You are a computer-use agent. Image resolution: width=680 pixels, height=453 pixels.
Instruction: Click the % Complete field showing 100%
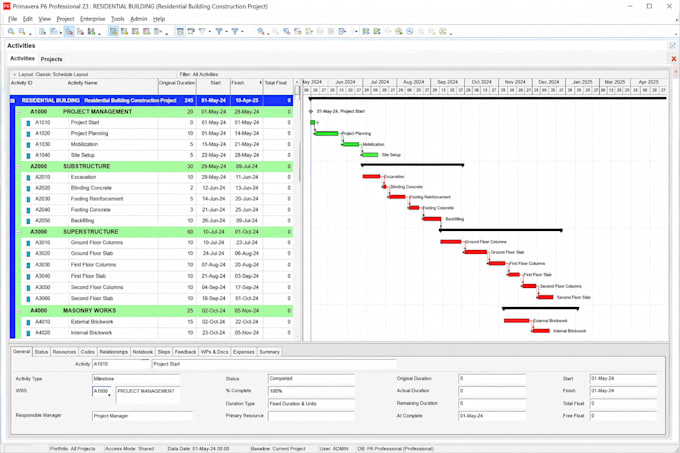click(311, 391)
